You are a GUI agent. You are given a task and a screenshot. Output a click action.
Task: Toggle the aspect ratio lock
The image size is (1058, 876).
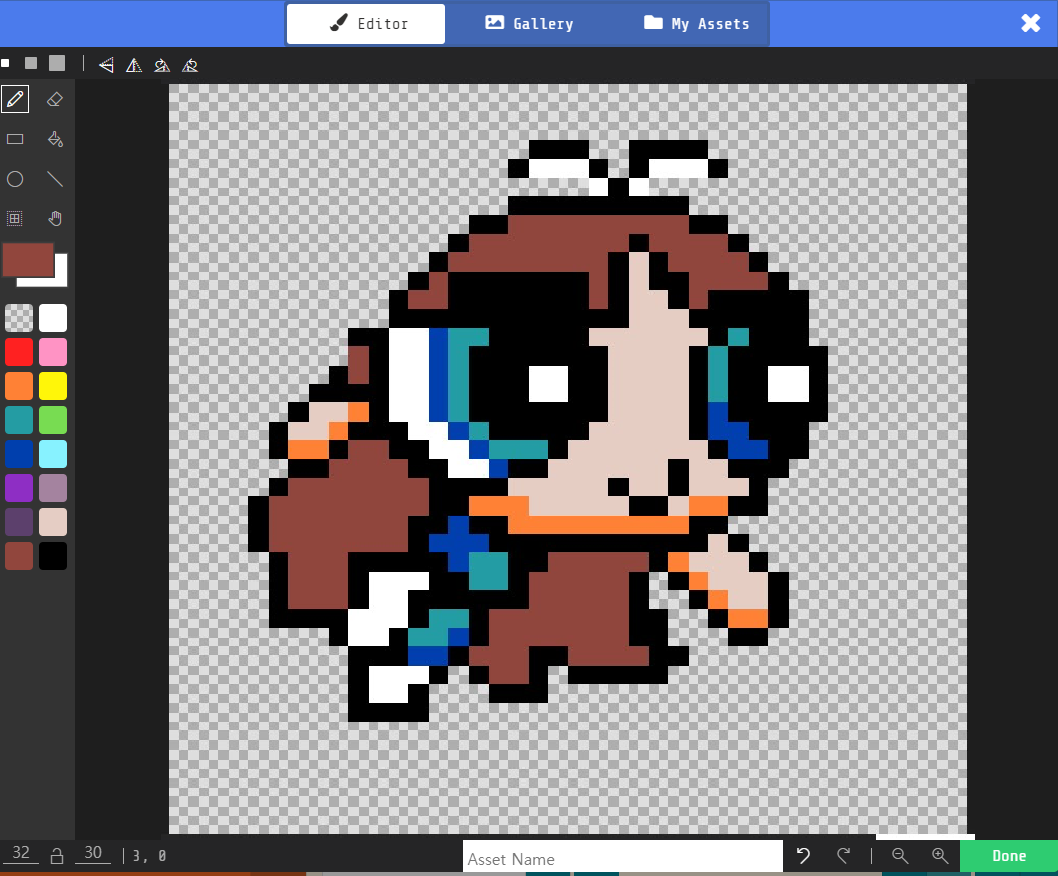57,856
